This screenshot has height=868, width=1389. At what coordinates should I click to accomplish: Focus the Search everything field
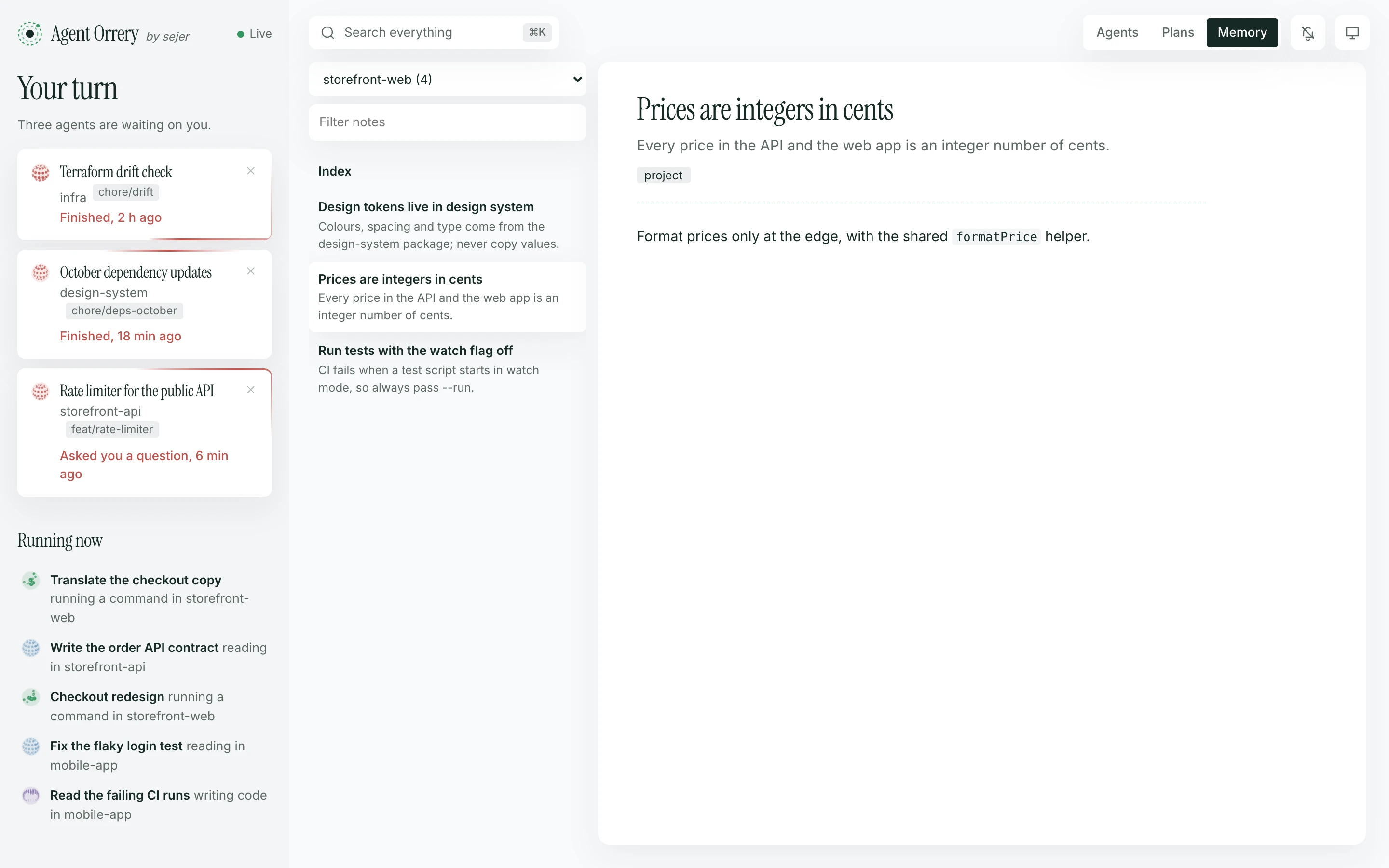click(x=434, y=33)
